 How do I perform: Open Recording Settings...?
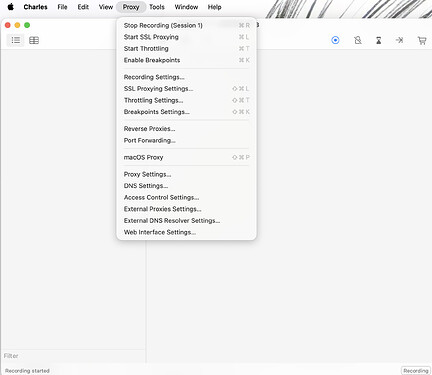click(x=187, y=77)
